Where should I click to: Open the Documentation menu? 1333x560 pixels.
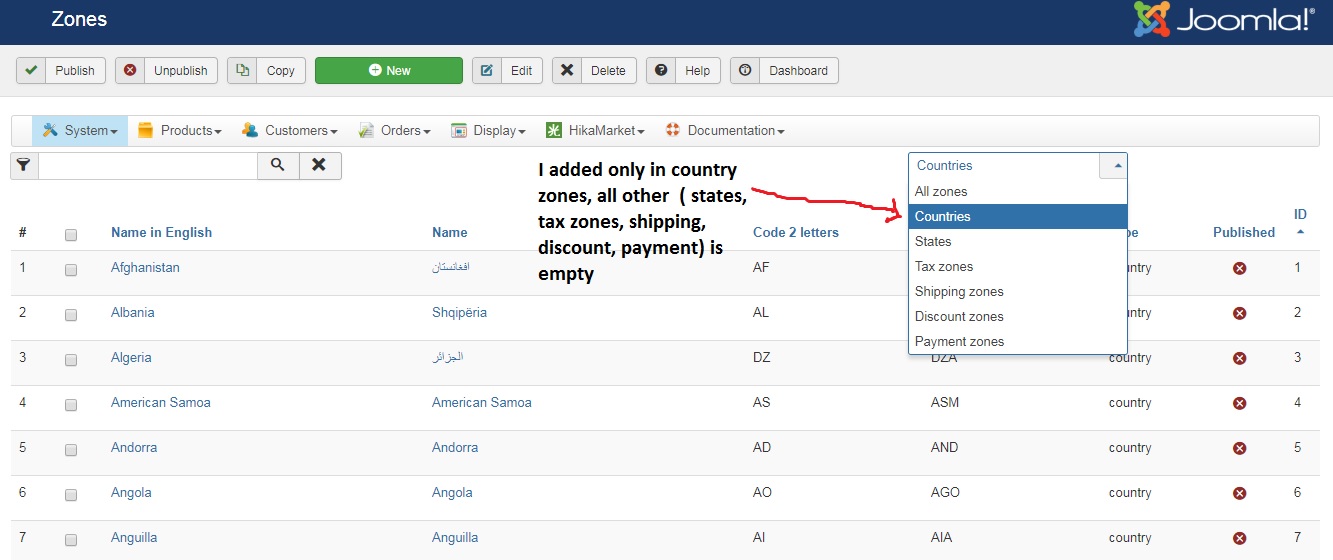coord(725,131)
